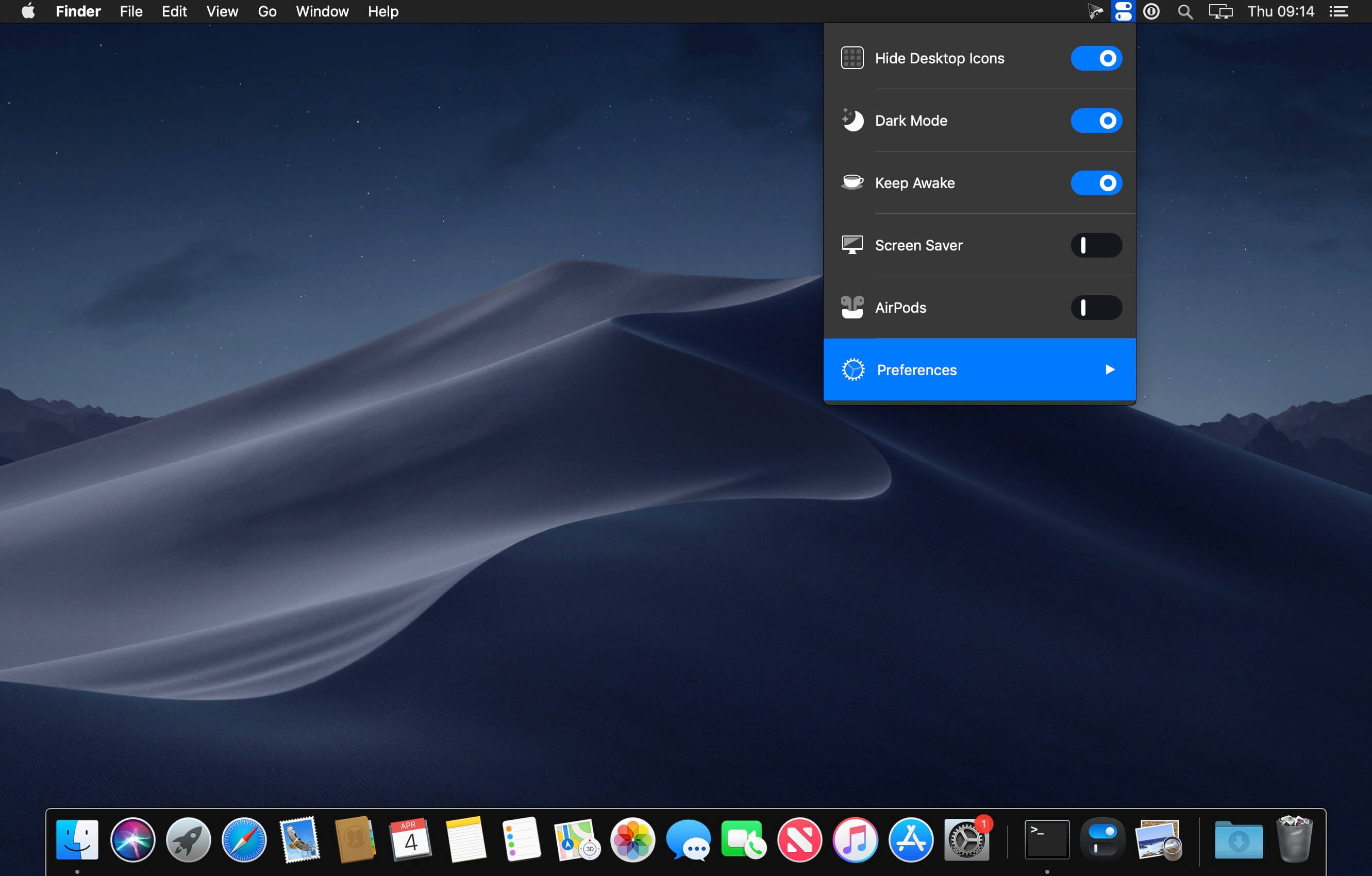
Task: Turn on the AirPods toggle
Action: coord(1096,308)
